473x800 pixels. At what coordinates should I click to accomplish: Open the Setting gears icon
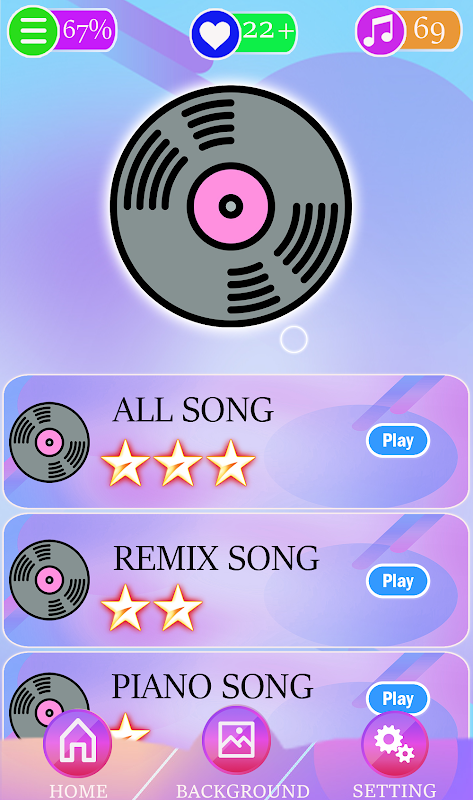point(395,744)
